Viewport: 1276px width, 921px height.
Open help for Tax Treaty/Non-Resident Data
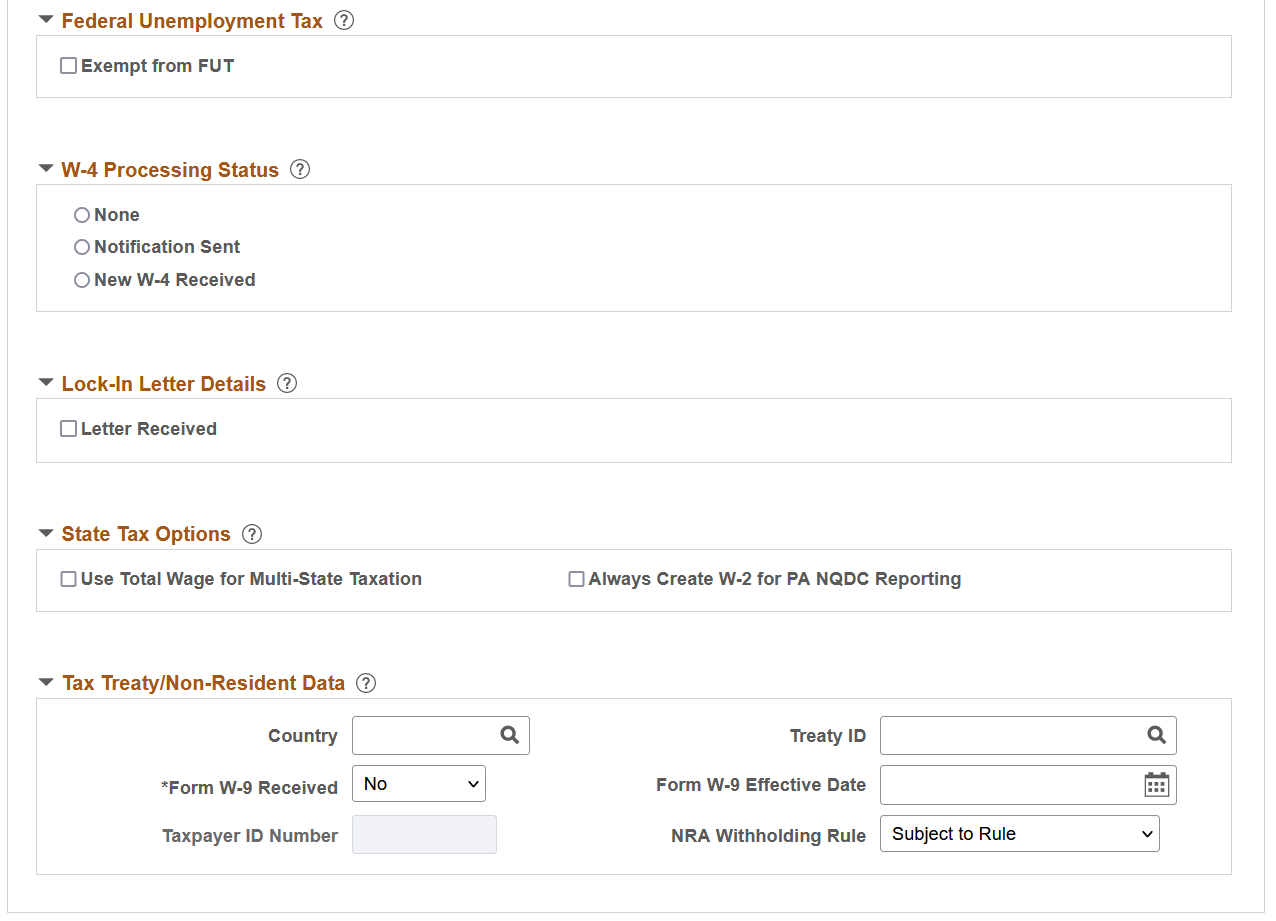click(365, 683)
